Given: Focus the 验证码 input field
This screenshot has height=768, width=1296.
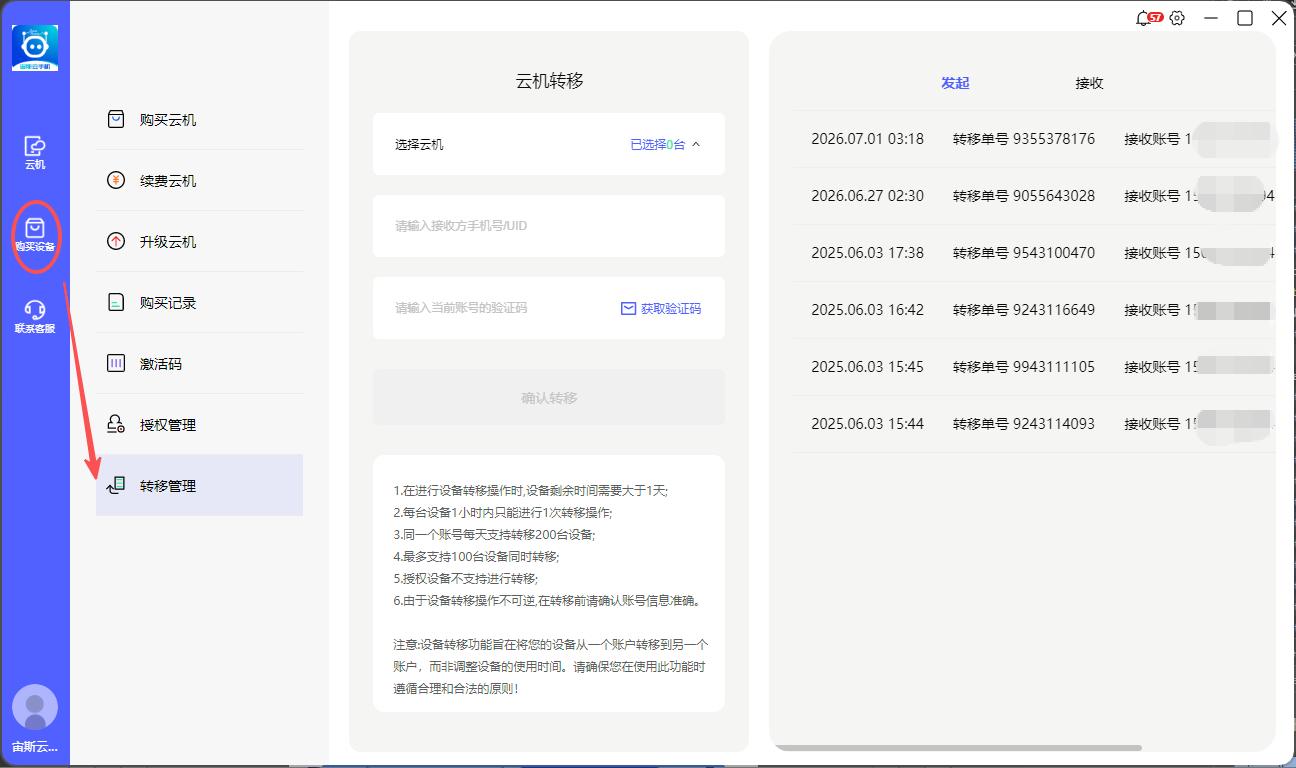Looking at the screenshot, I should 500,308.
